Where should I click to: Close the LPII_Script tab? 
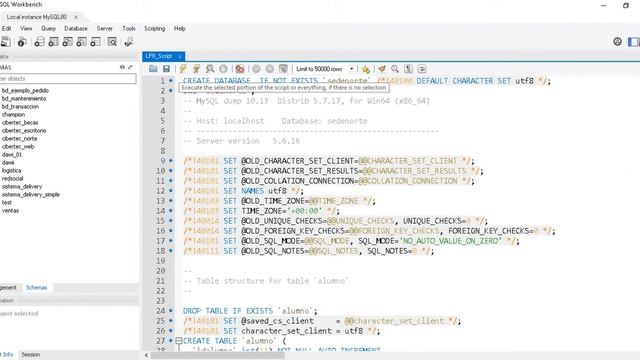click(x=180, y=56)
